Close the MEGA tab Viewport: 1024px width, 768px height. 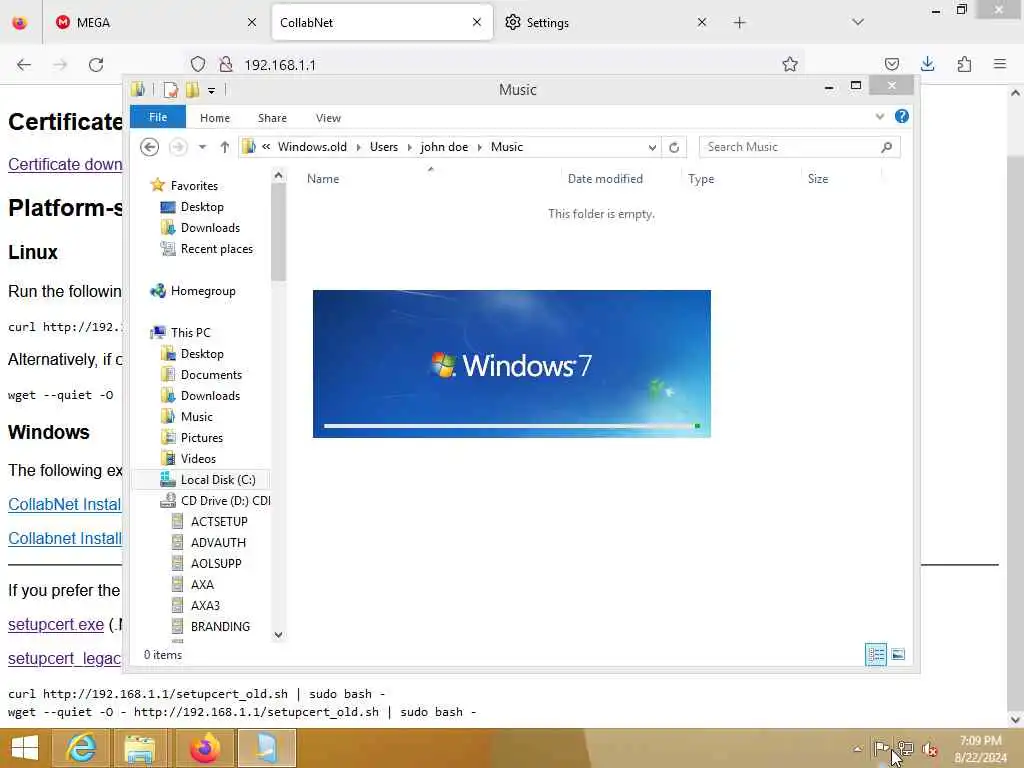click(252, 22)
